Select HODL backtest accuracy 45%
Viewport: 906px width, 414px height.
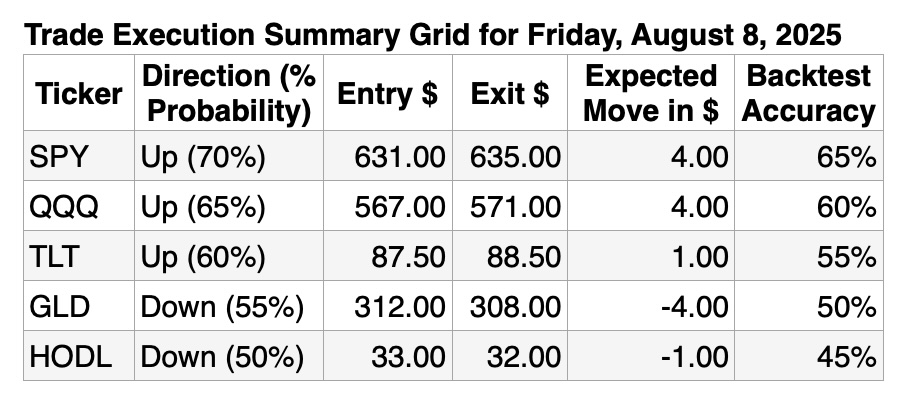(x=808, y=356)
